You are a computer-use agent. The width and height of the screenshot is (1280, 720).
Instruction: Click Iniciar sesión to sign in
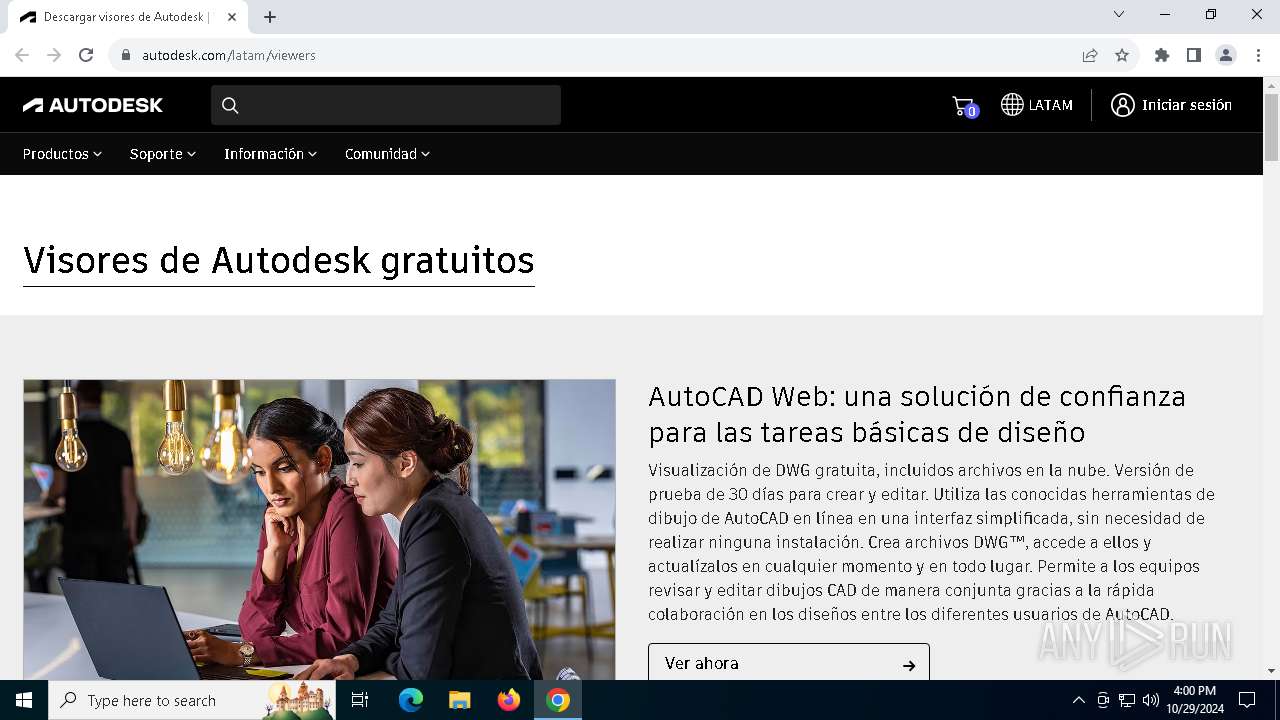click(1186, 105)
